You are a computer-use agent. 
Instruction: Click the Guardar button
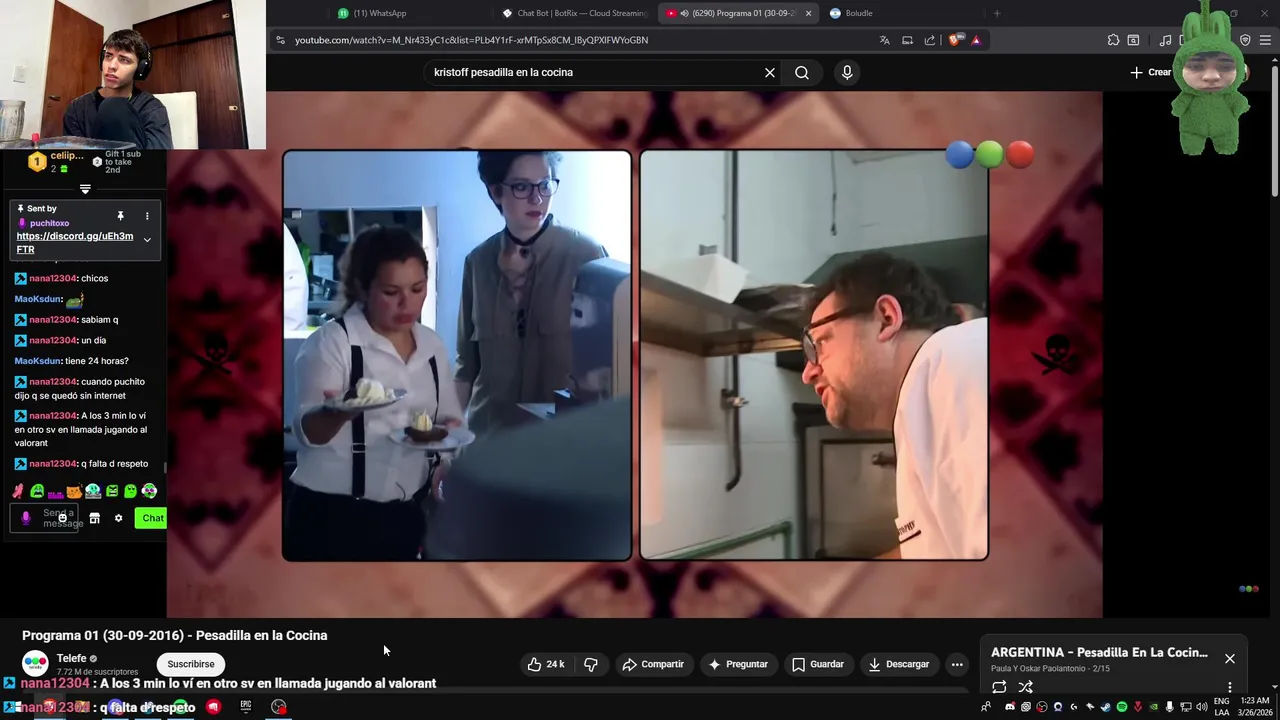tap(818, 664)
